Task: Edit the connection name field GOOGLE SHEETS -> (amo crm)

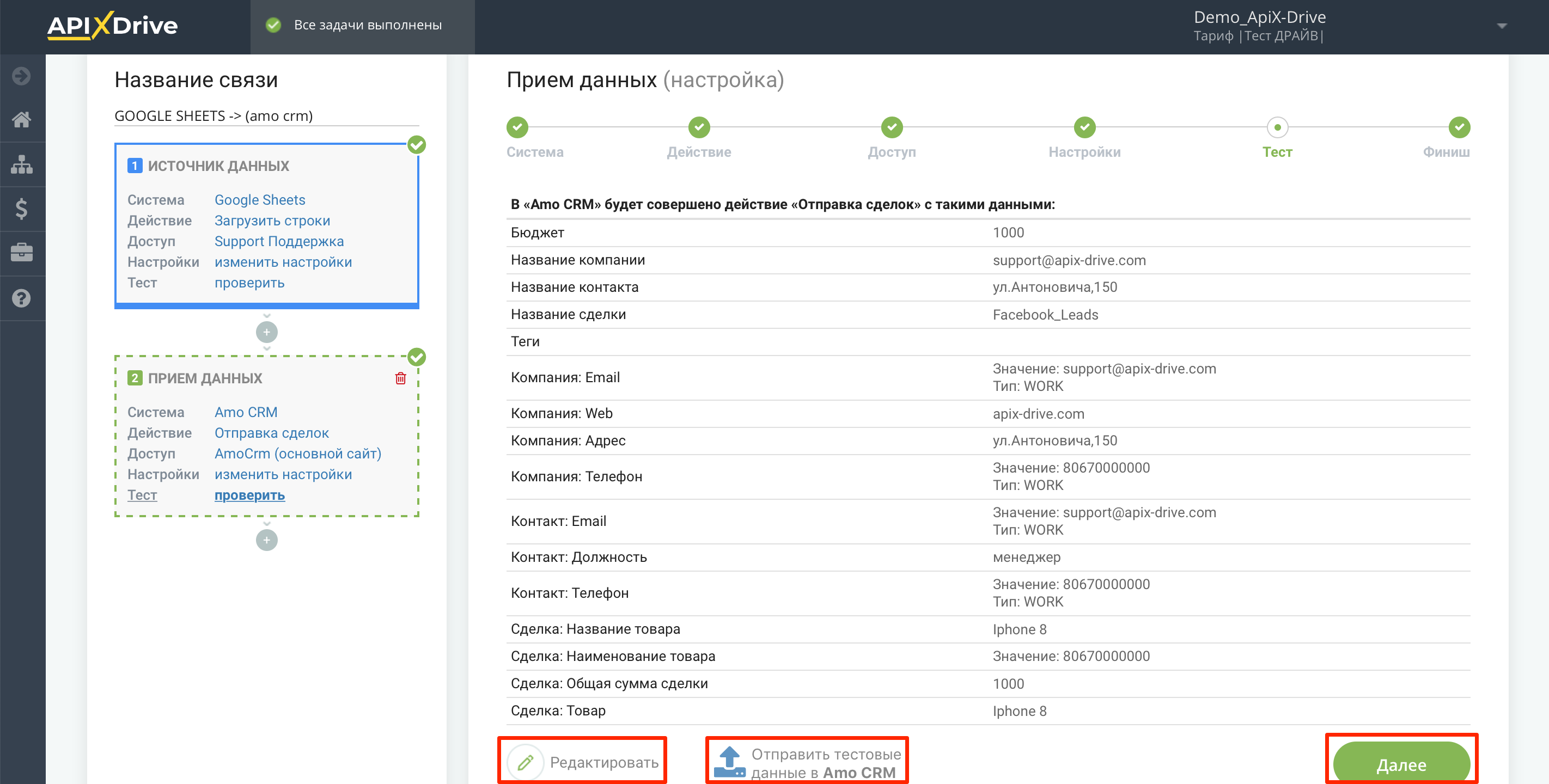Action: click(x=266, y=116)
